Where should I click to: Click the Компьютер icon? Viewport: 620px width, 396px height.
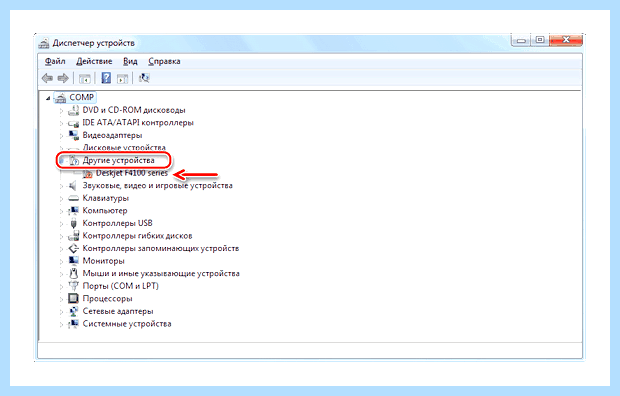[x=74, y=210]
